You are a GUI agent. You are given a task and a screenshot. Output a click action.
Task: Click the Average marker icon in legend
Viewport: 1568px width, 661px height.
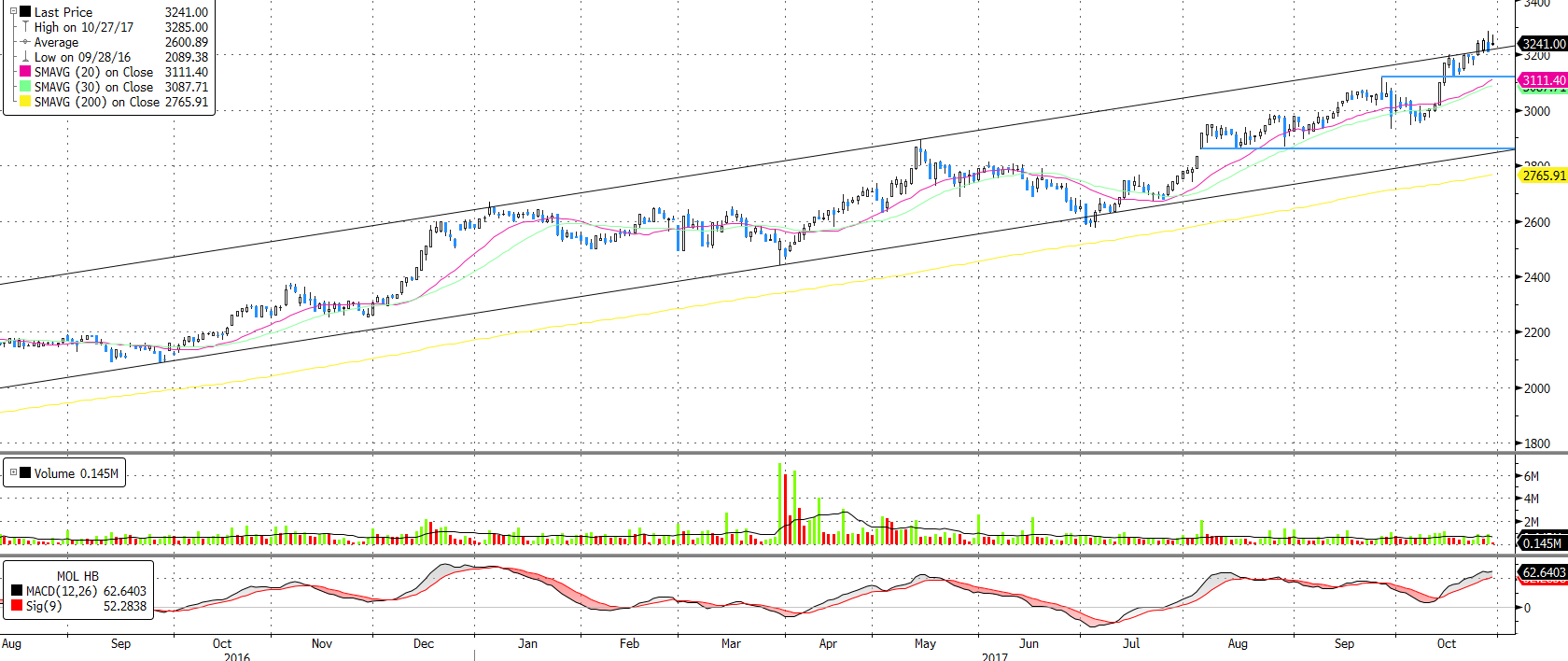pyautogui.click(x=25, y=42)
